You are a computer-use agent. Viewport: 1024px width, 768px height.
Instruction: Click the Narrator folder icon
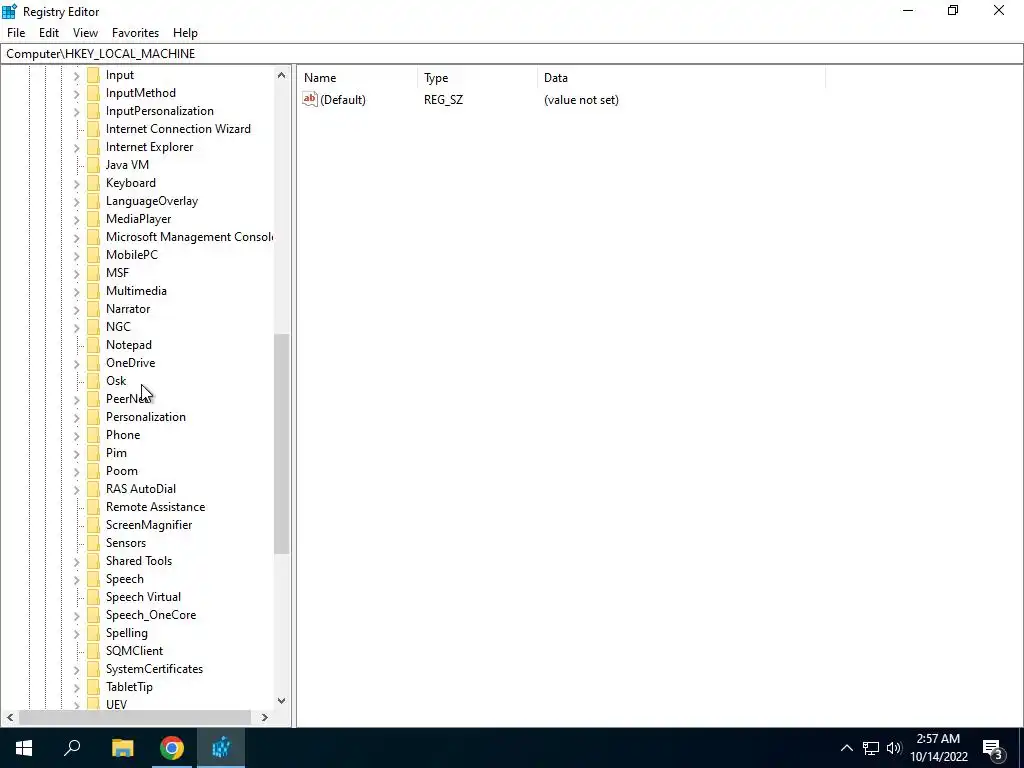93,309
